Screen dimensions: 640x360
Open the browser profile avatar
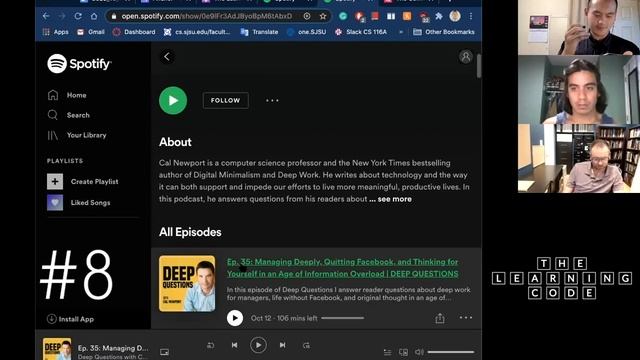click(455, 16)
